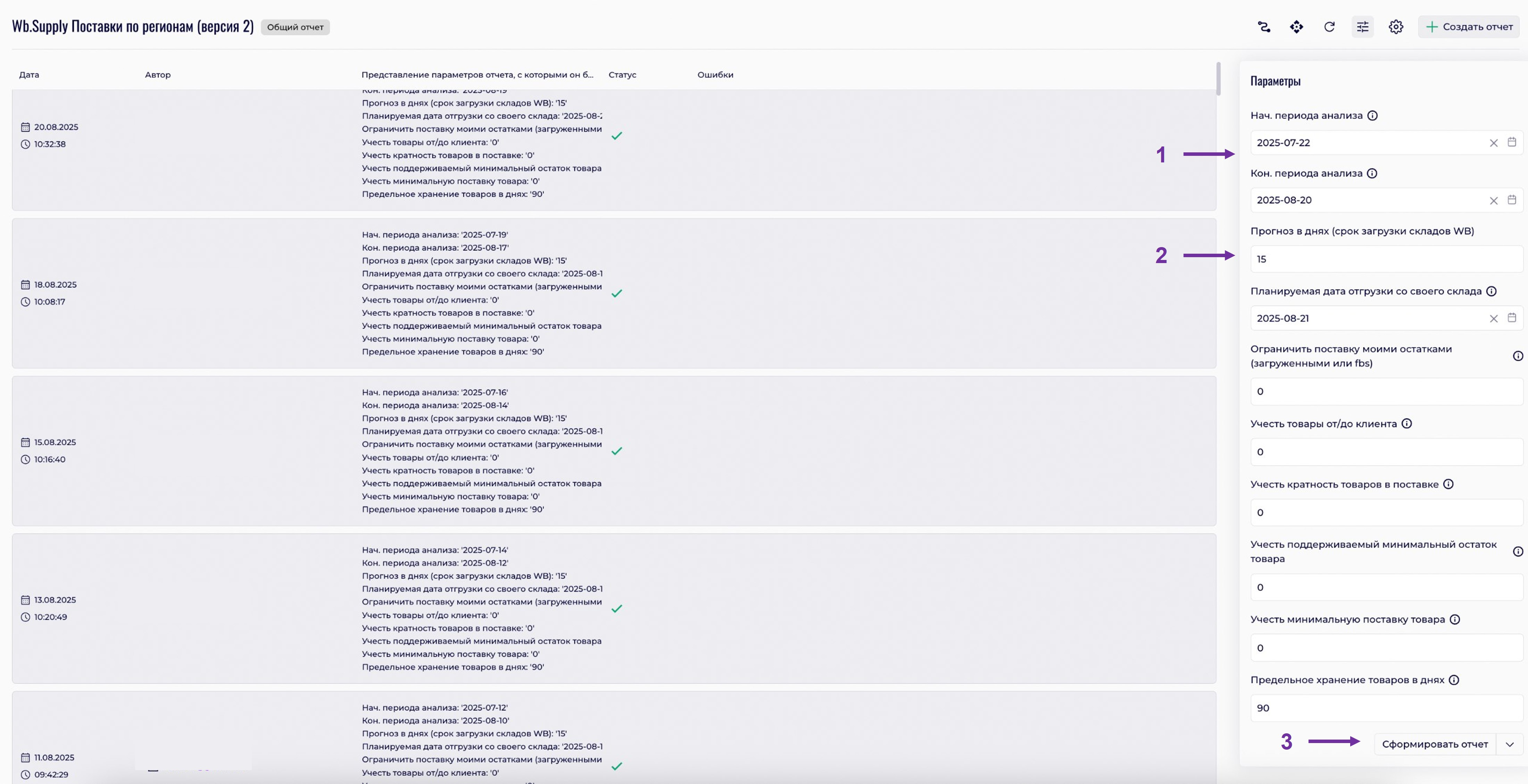Clear the planned shipment date 2025-08-21
The image size is (1528, 784).
pyautogui.click(x=1494, y=319)
